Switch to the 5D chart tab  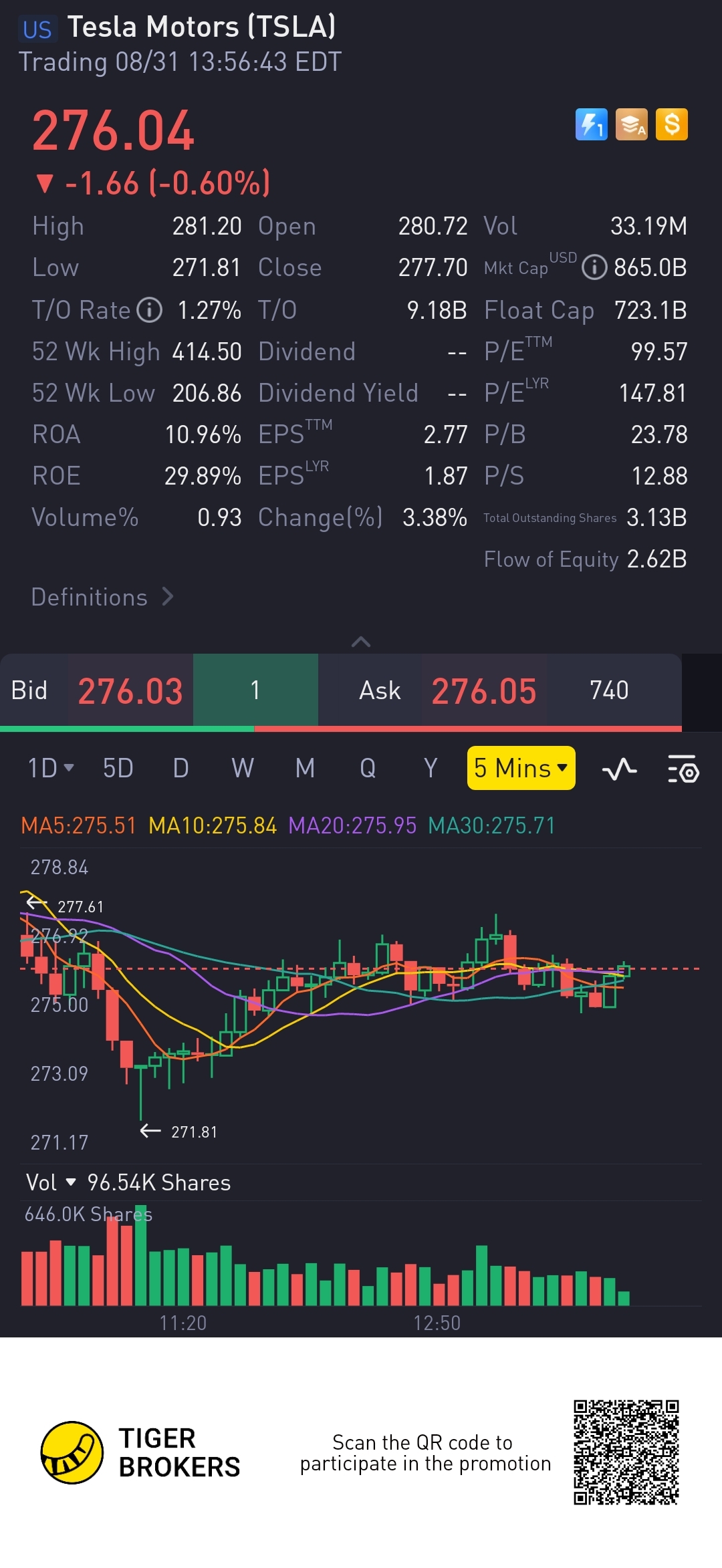[118, 769]
